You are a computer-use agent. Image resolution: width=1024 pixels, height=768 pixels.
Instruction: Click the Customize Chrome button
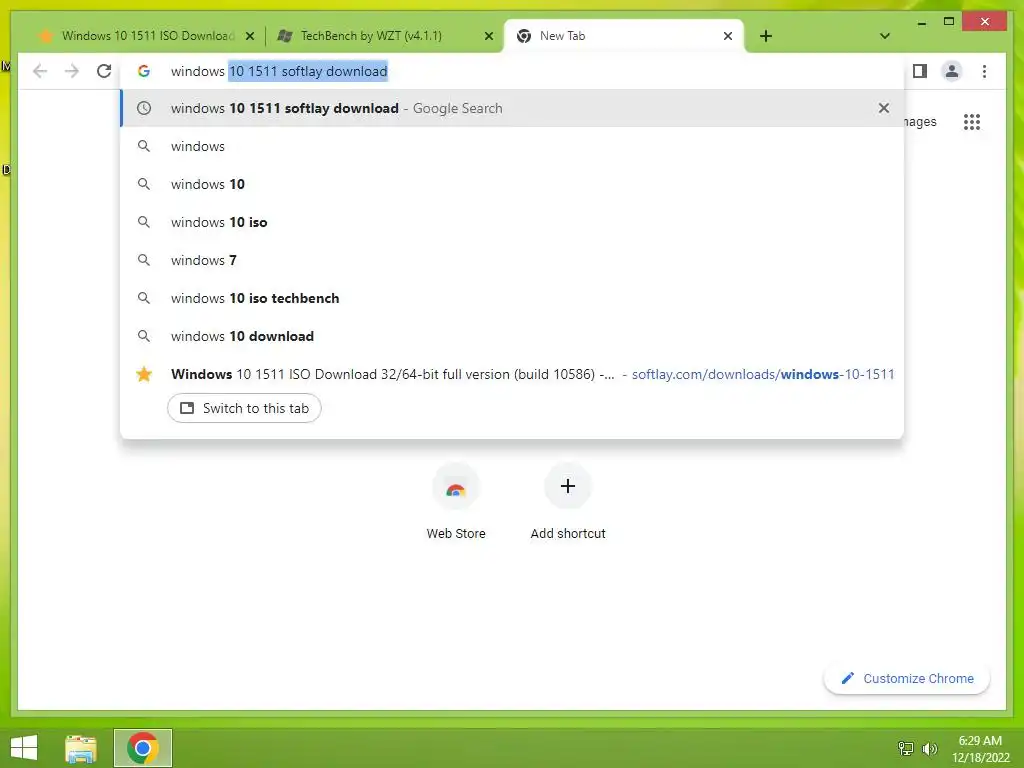pyautogui.click(x=906, y=679)
